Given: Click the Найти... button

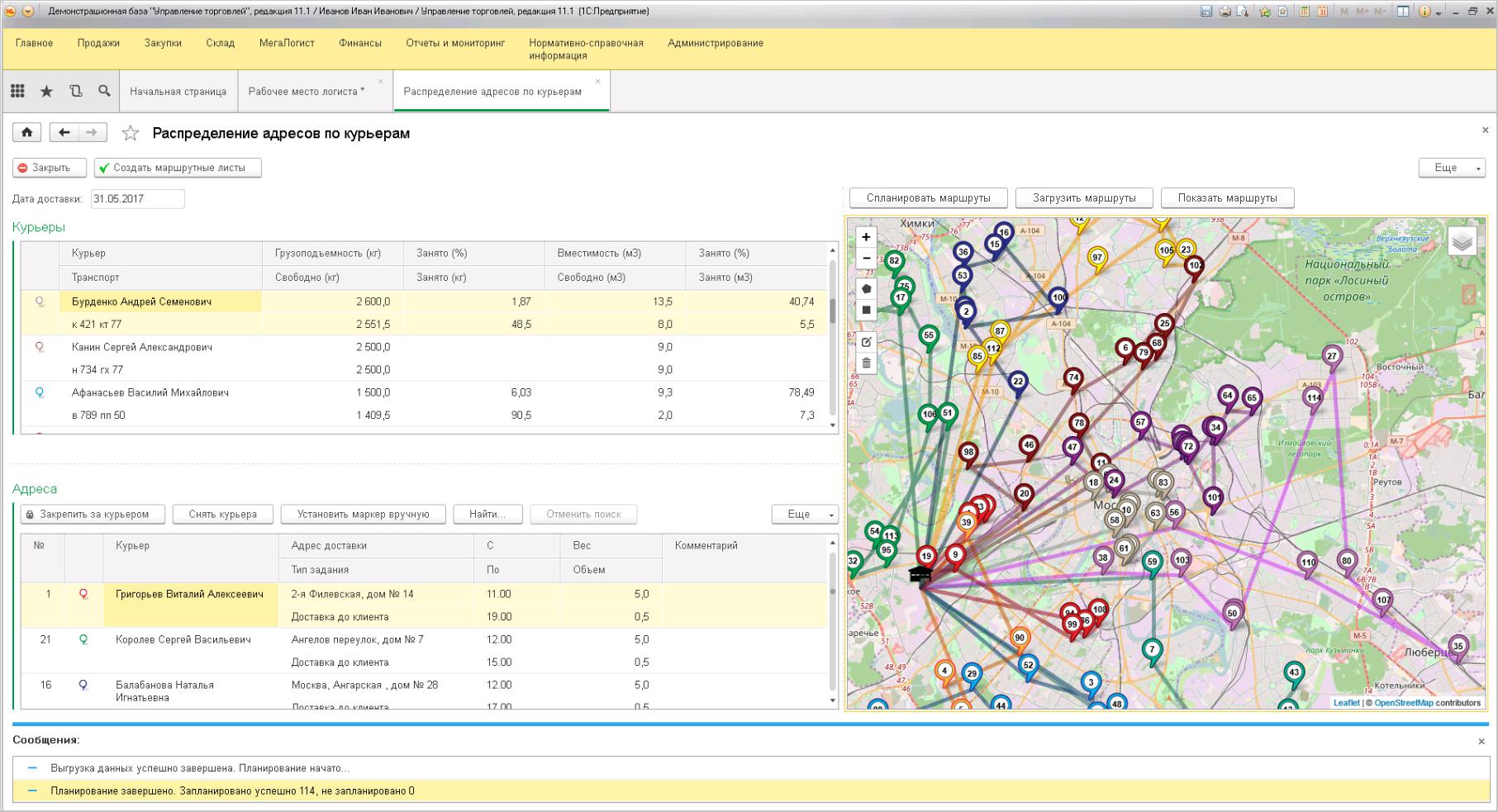Looking at the screenshot, I should click(487, 514).
